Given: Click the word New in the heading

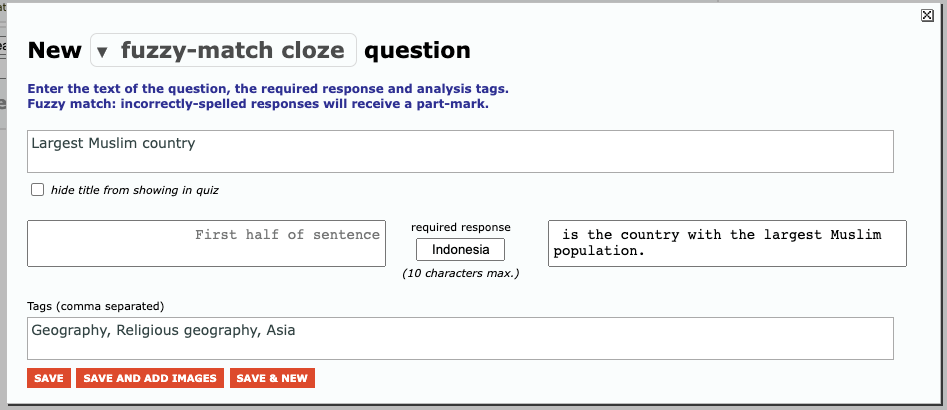Looking at the screenshot, I should (x=54, y=50).
